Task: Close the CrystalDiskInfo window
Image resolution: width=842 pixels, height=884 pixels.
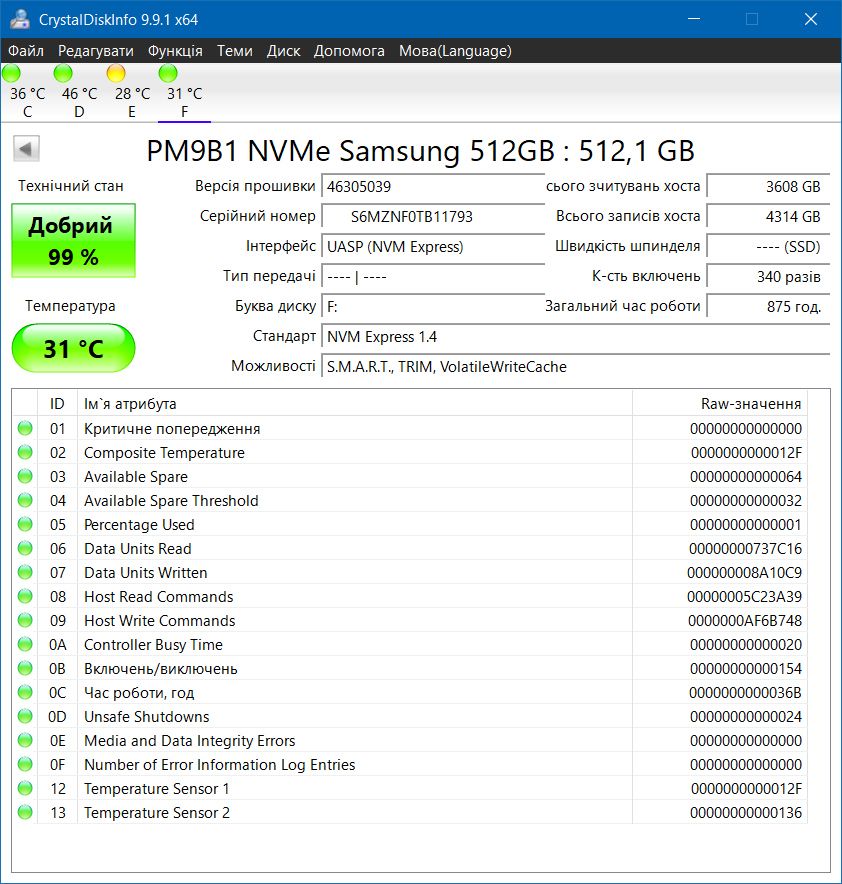Action: click(810, 19)
